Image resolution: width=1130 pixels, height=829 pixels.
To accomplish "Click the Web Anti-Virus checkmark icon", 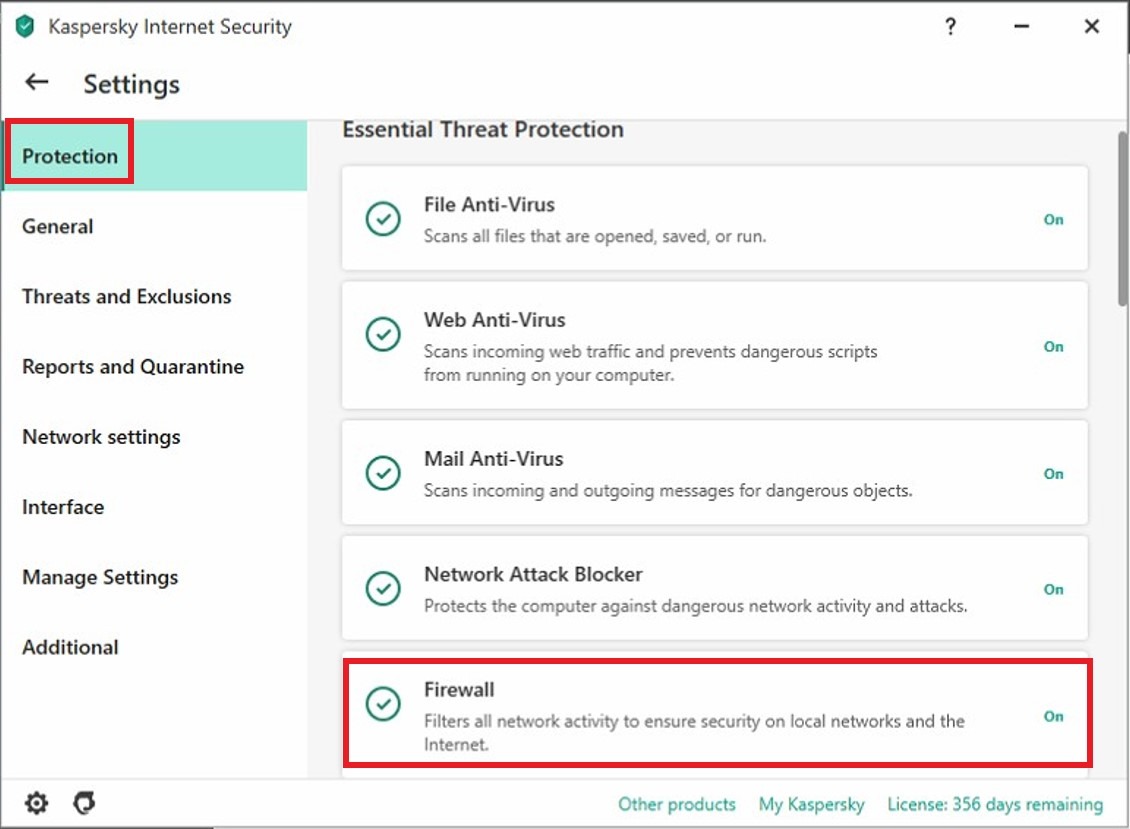I will point(383,335).
